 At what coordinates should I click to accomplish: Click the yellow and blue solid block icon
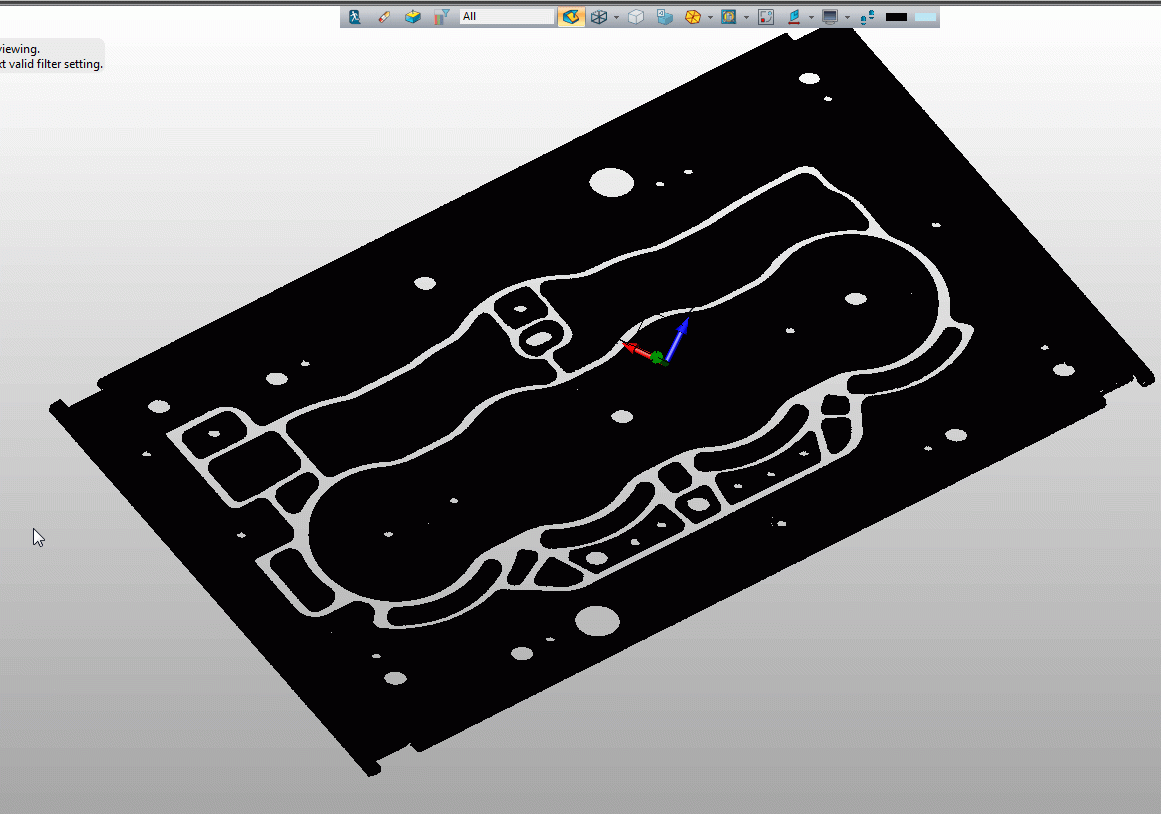pyautogui.click(x=412, y=16)
